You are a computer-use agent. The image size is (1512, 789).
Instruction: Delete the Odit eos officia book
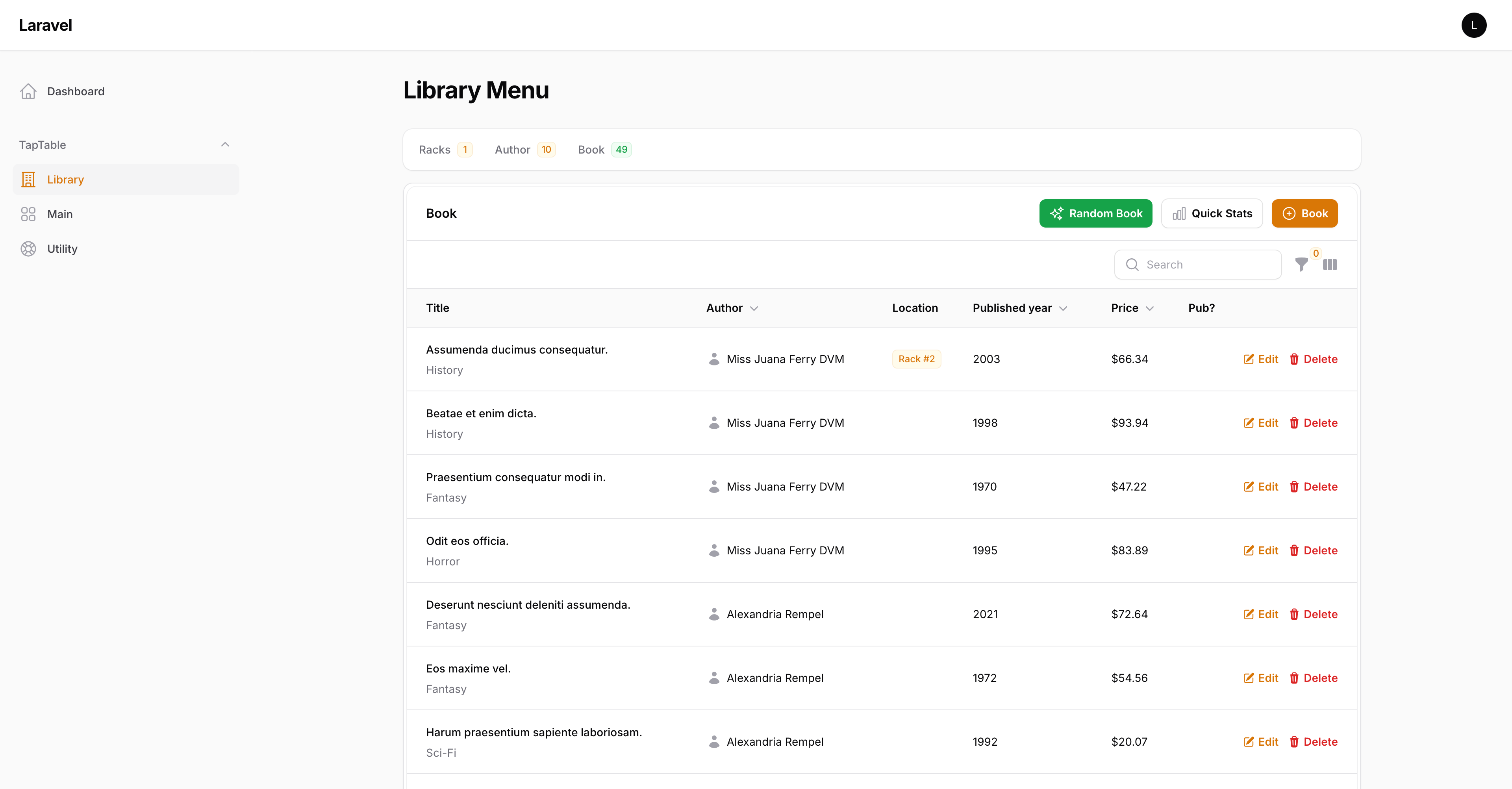tap(1313, 551)
